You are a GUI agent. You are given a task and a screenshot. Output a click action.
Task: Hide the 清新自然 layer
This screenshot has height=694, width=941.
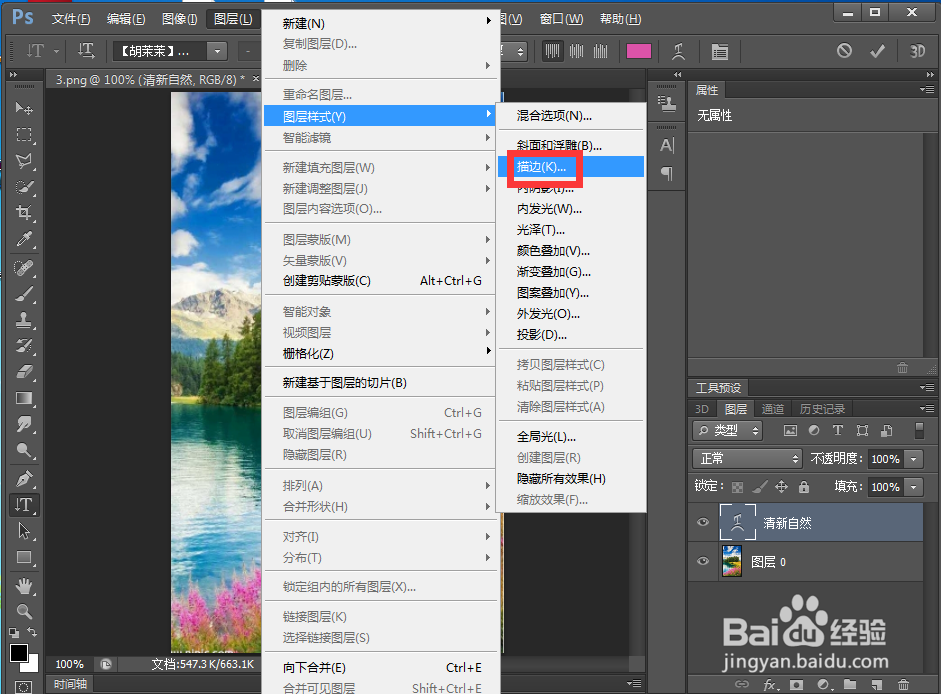[703, 522]
